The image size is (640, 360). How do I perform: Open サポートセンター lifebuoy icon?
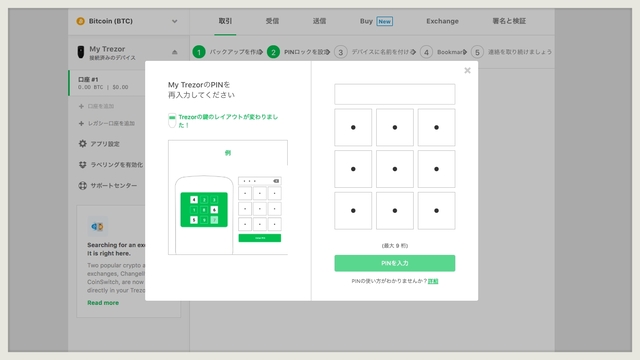[x=82, y=185]
